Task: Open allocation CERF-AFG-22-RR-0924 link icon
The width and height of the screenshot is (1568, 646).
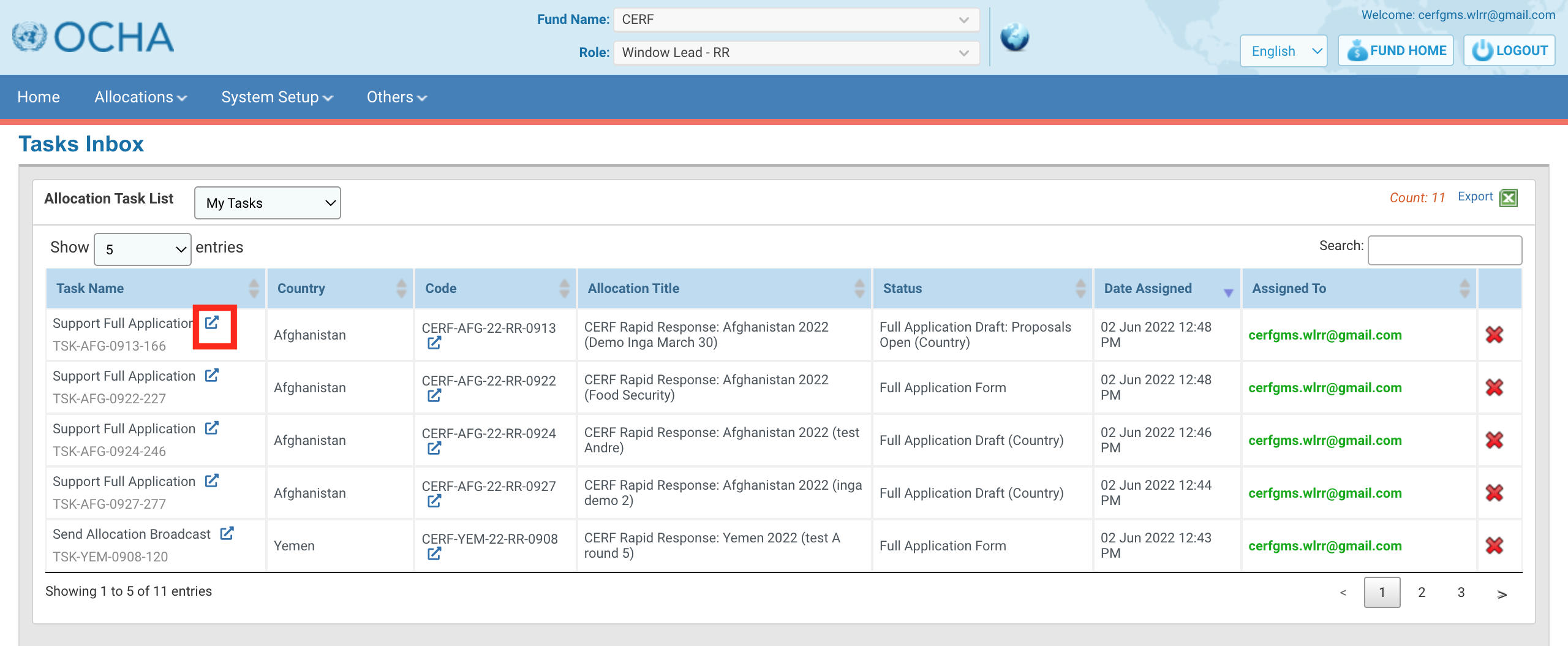Action: tap(434, 449)
